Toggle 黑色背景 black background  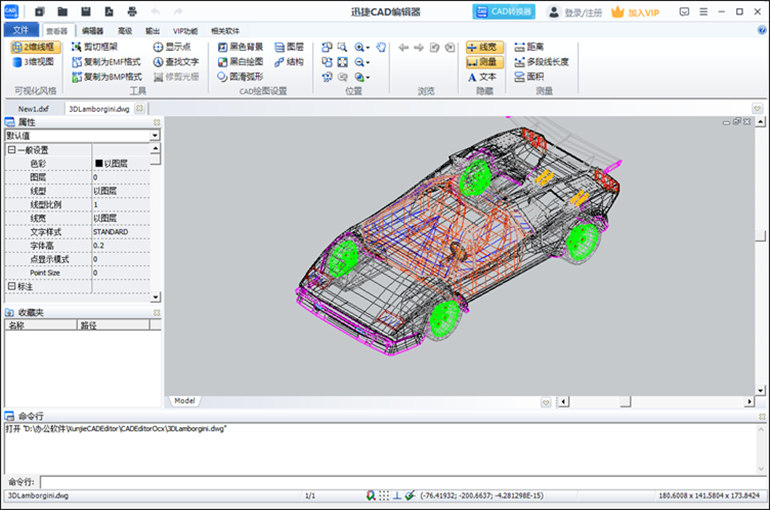pos(241,47)
